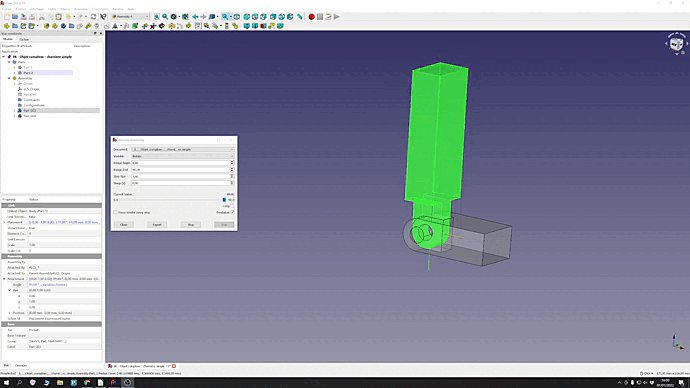This screenshot has height=388, width=690.
Task: Activate the What's This help cursor icon
Action: pyautogui.click(x=103, y=17)
